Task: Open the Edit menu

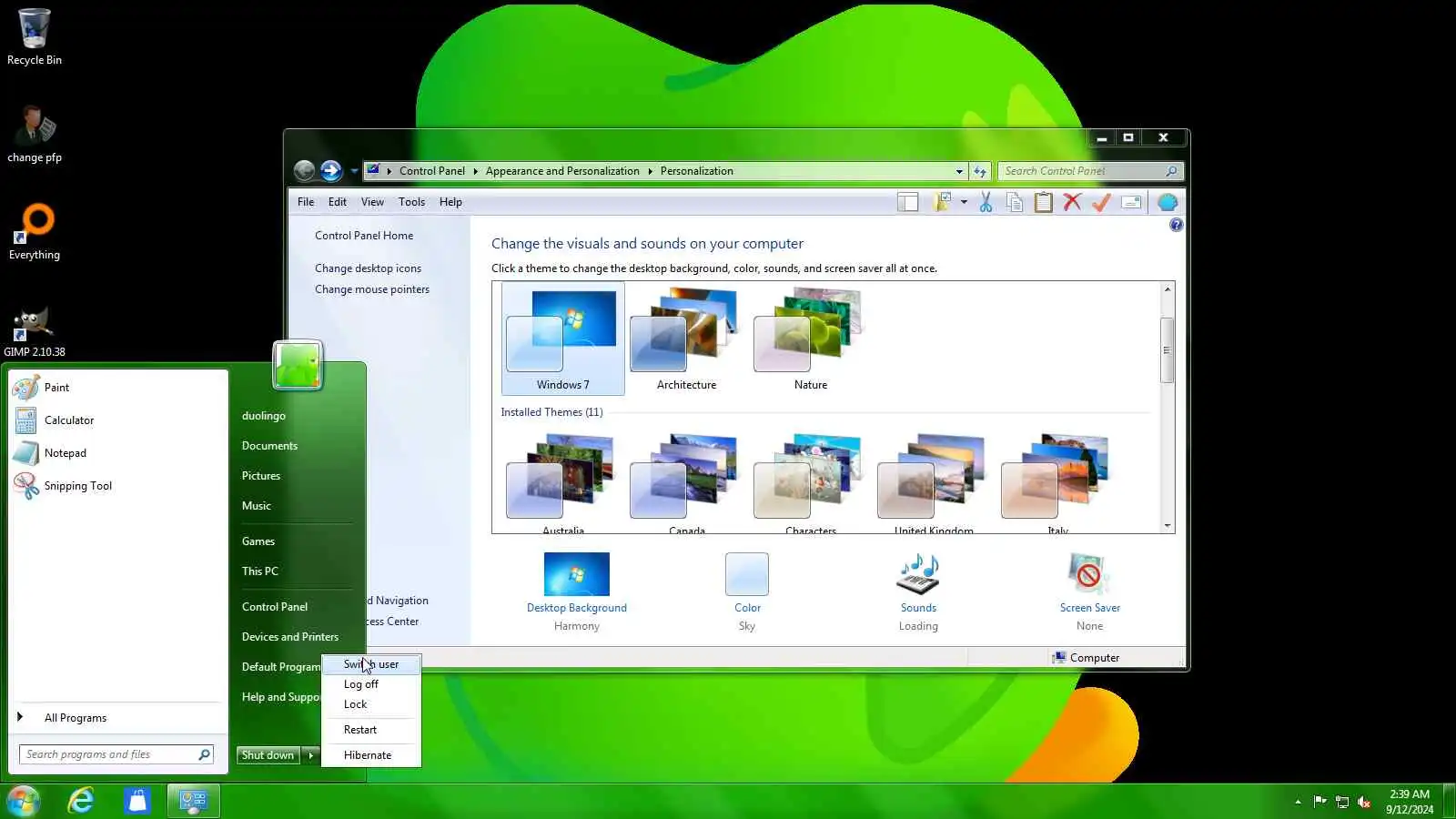Action: 337,202
